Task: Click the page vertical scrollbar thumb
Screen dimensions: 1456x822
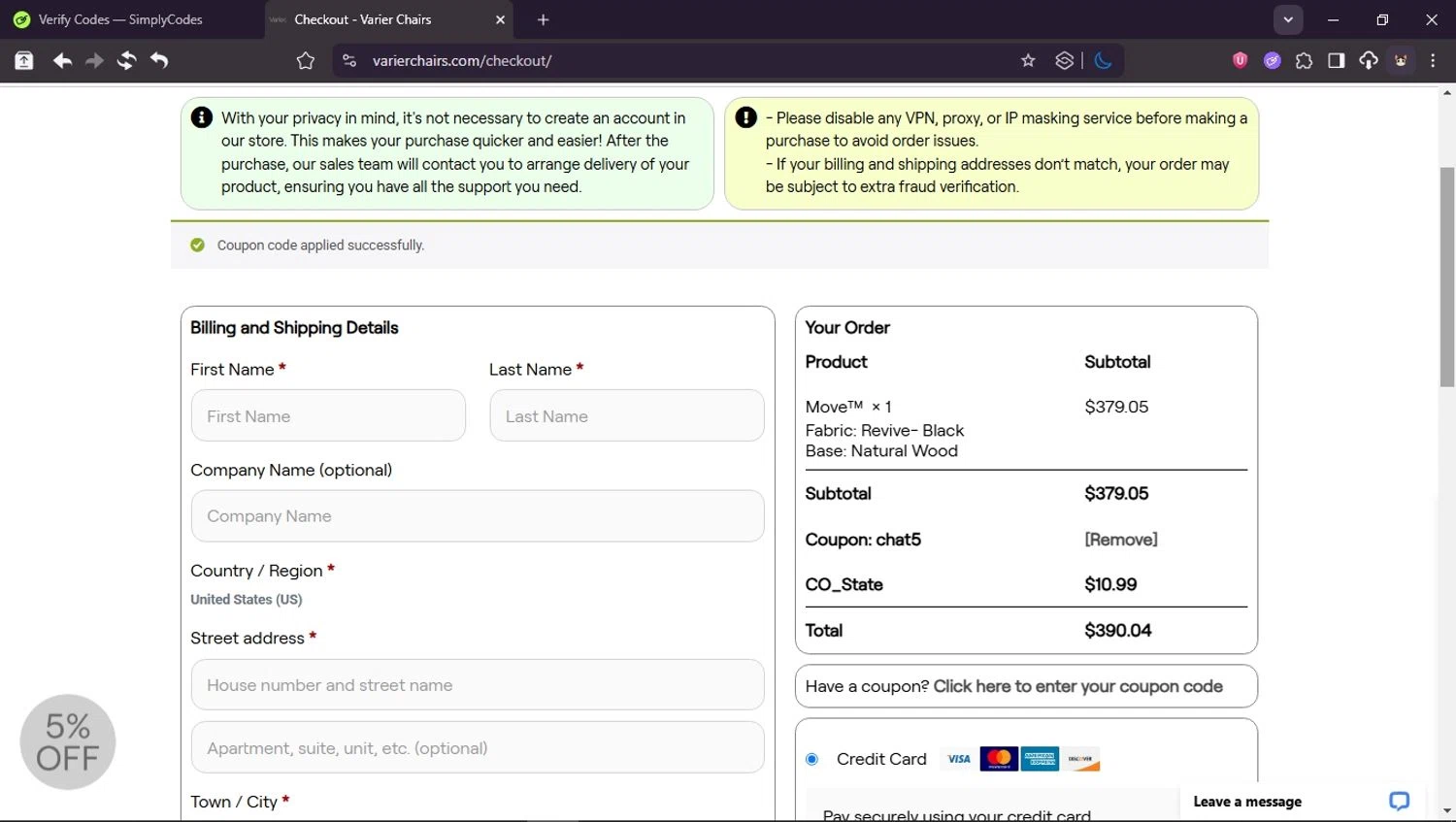Action: (x=1447, y=277)
